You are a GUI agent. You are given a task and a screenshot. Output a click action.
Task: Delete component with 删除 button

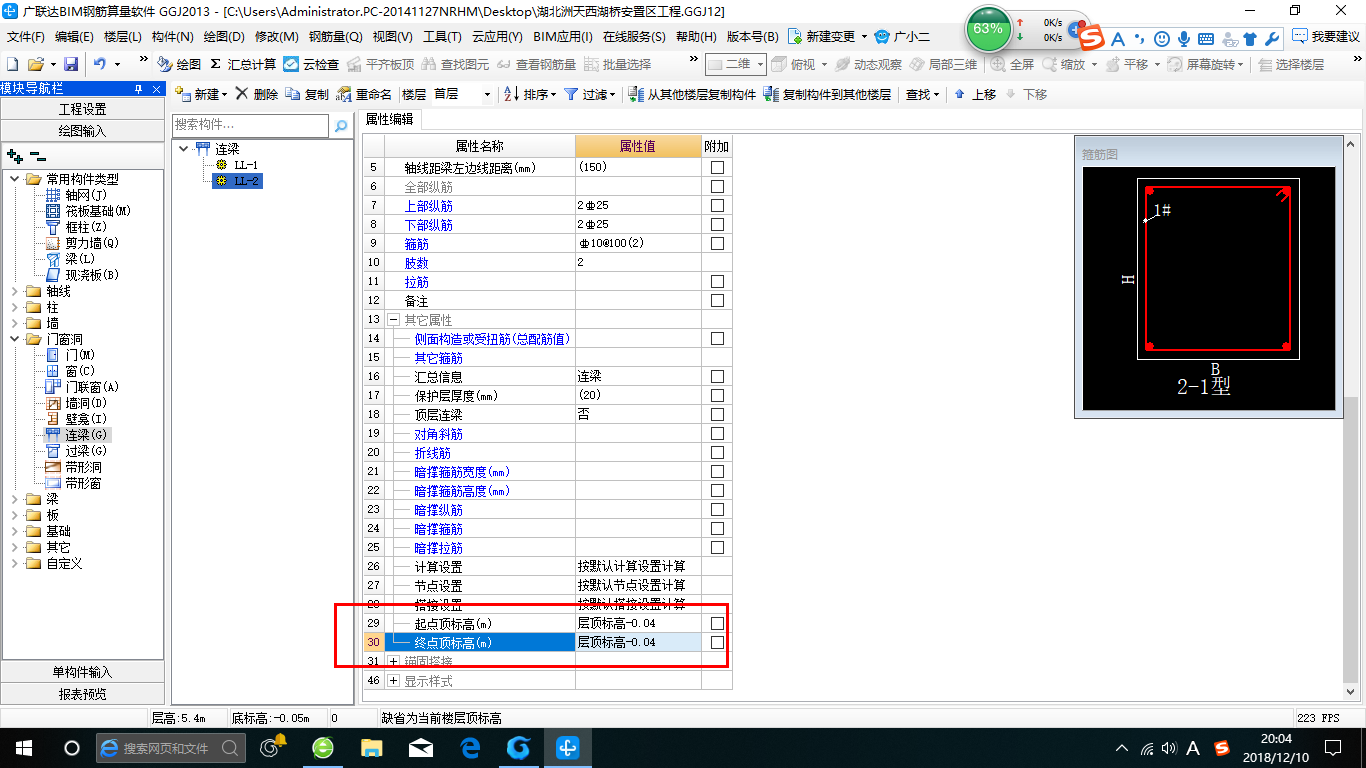[x=257, y=94]
